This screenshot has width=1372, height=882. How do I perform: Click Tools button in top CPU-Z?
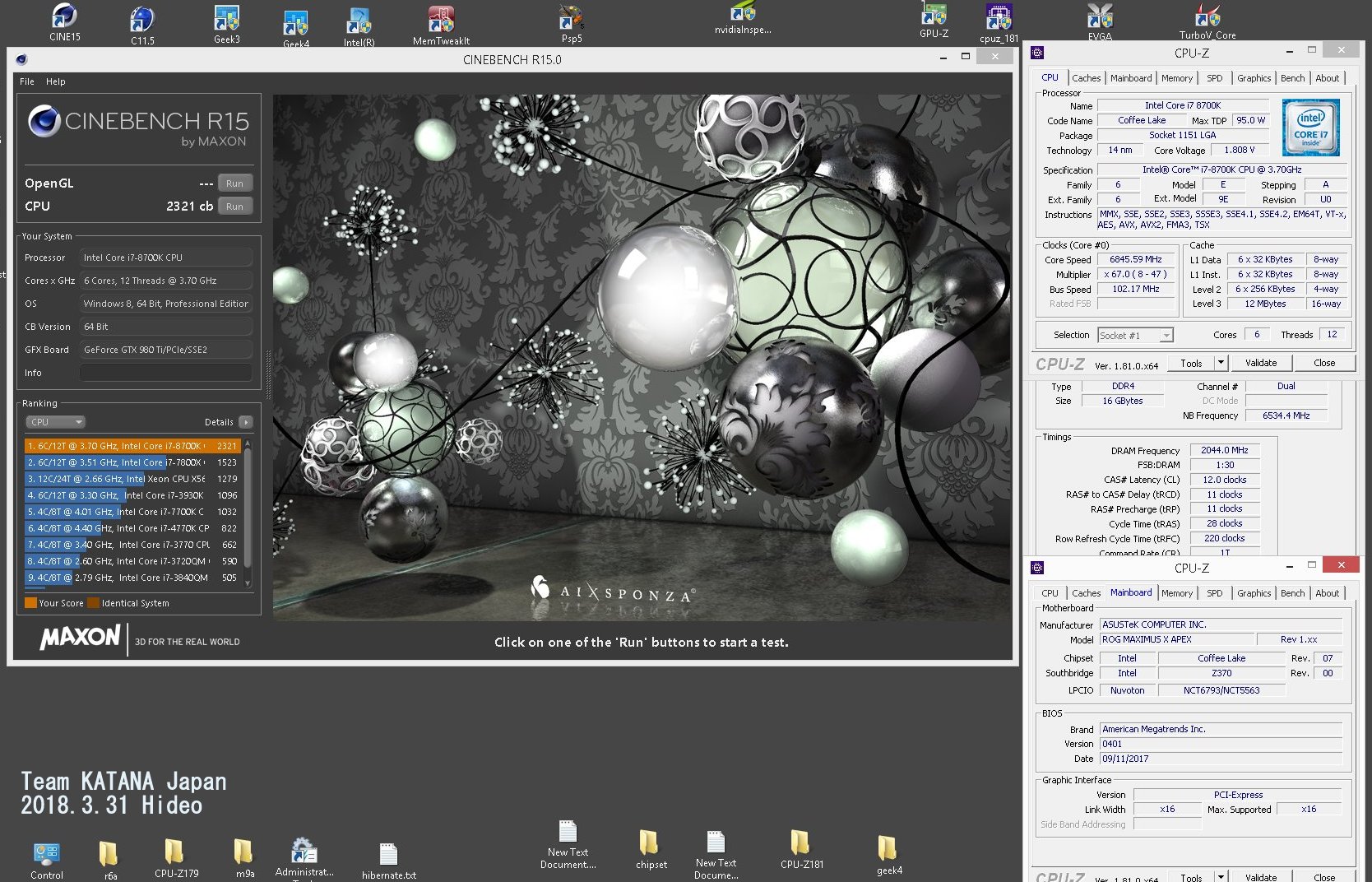coord(1191,363)
